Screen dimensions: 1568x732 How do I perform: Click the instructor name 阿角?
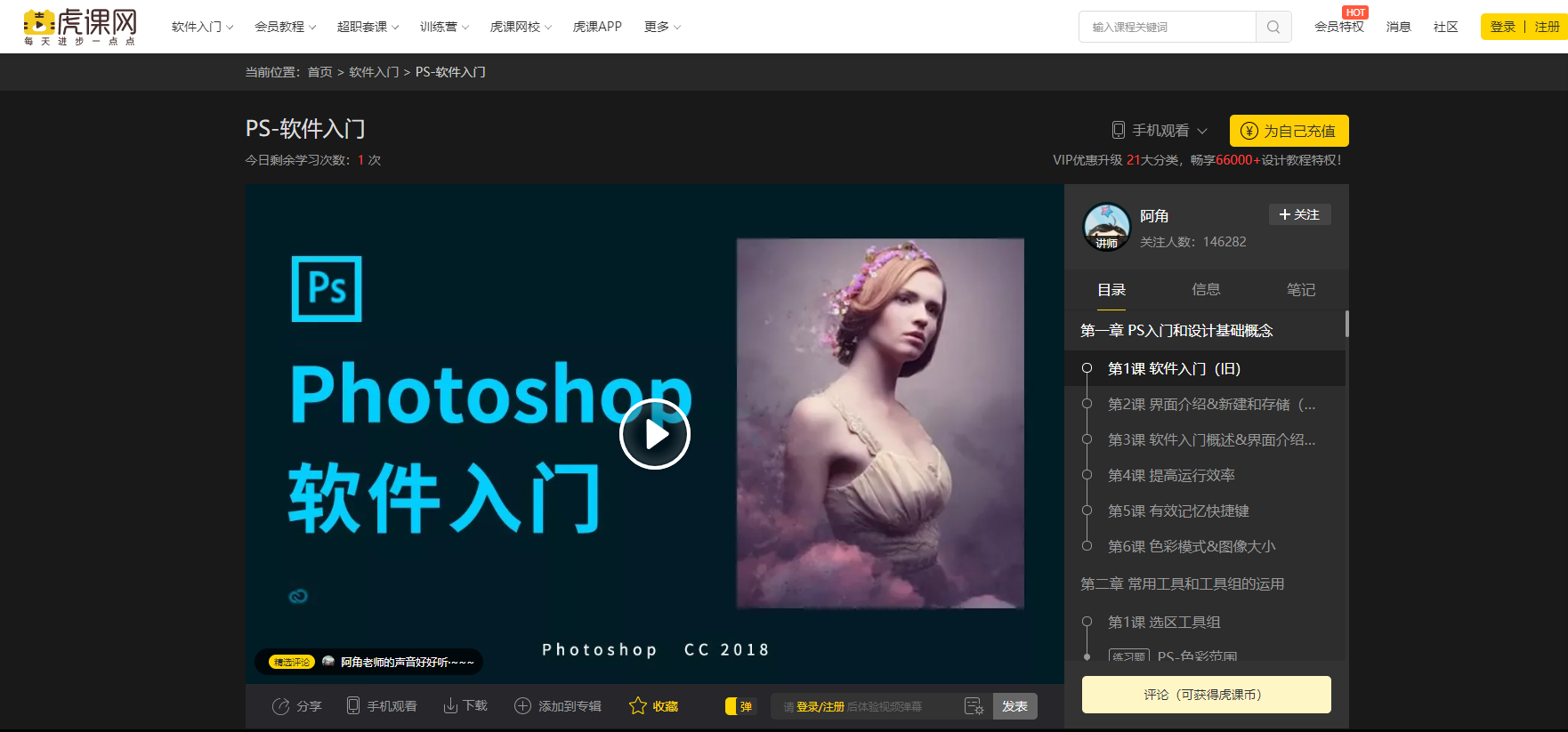click(x=1154, y=216)
